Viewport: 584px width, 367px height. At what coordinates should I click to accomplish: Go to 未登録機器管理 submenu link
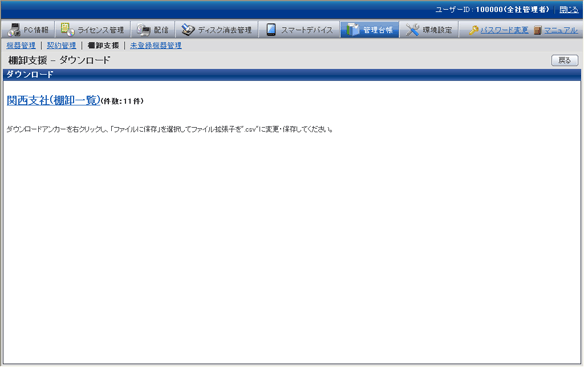tap(156, 45)
